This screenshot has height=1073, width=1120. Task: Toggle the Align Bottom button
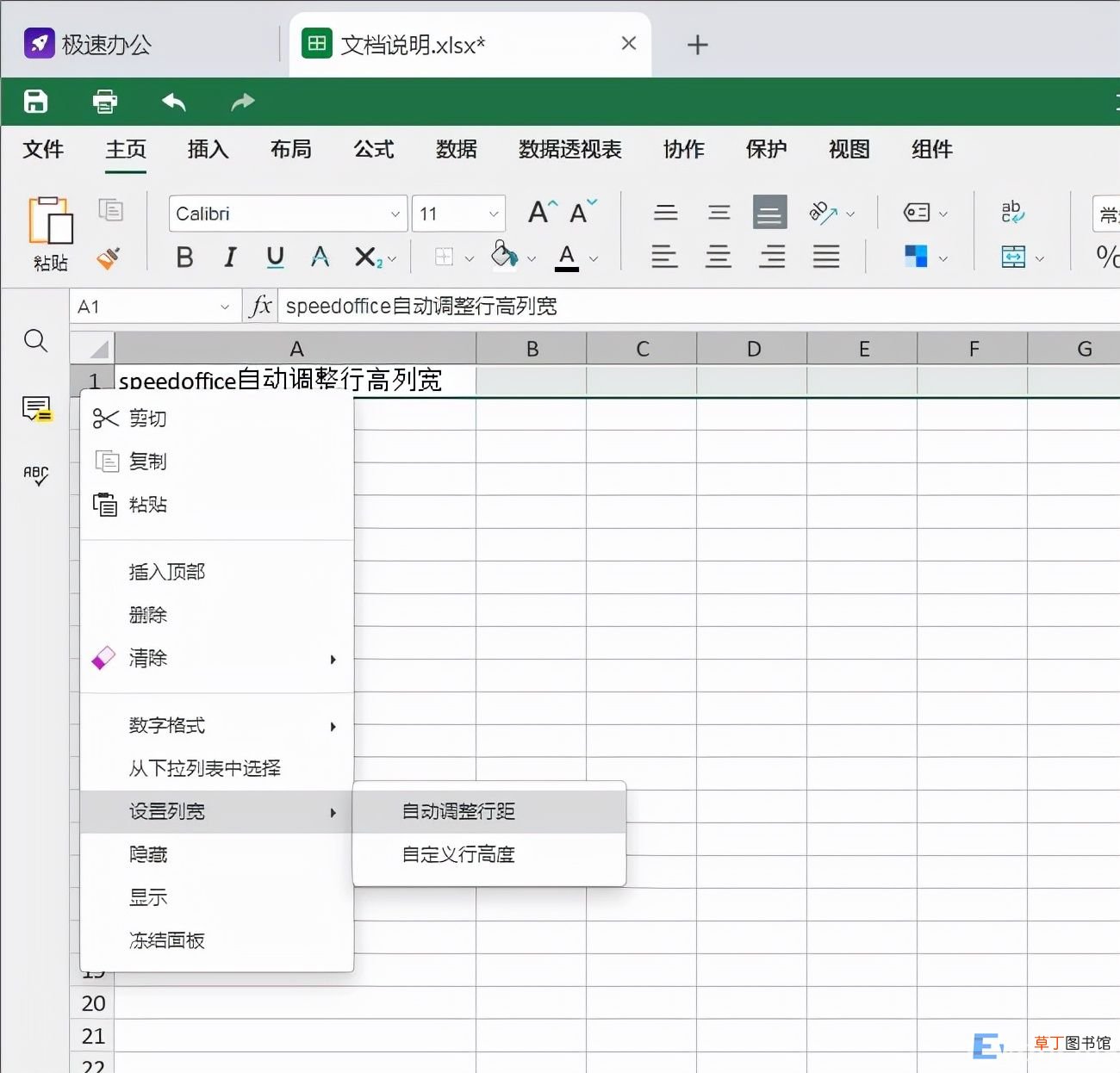coord(770,212)
